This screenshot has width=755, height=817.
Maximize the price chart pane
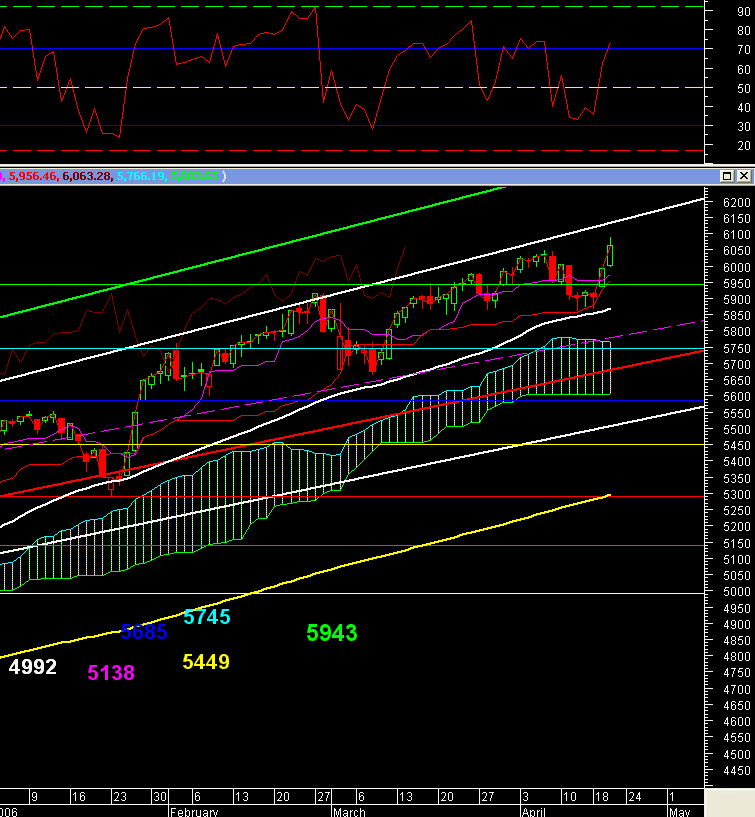(x=727, y=176)
